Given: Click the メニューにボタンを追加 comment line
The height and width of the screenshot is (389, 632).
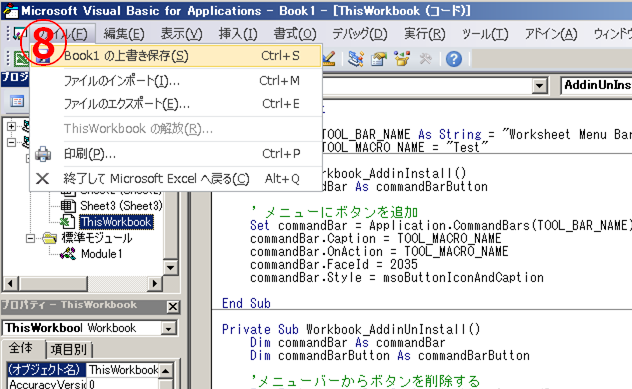Looking at the screenshot, I should click(x=334, y=212).
